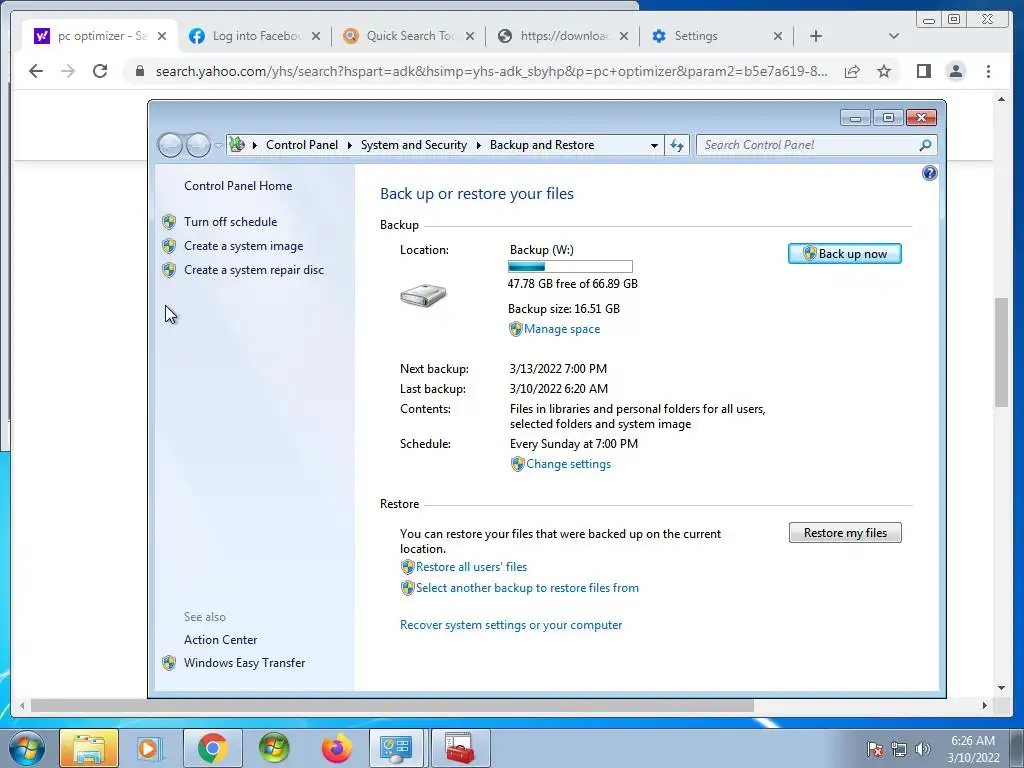Click Turn off schedule in sidebar
The image size is (1024, 768).
pyautogui.click(x=231, y=222)
